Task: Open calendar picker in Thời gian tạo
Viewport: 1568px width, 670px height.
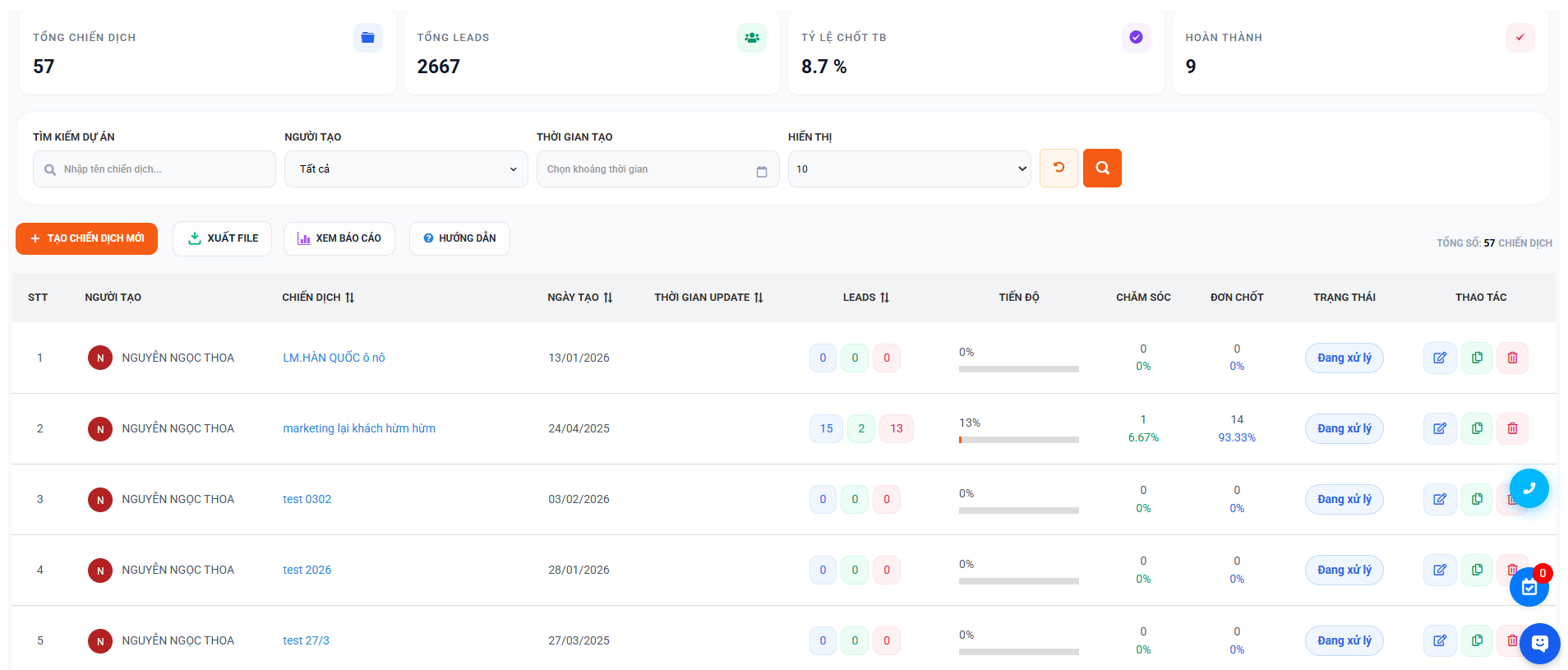Action: click(761, 170)
